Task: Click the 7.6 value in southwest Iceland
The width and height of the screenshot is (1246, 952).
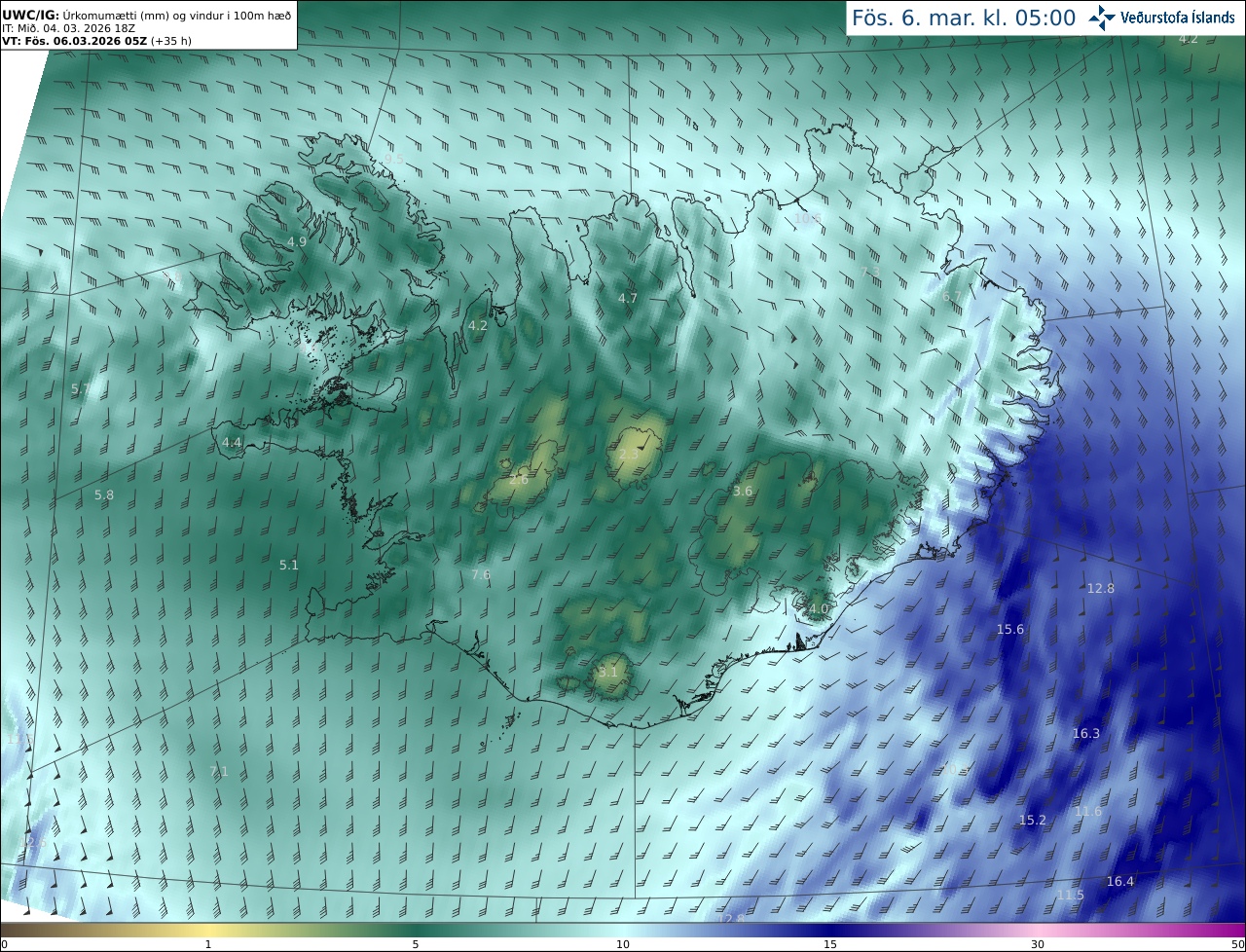Action: click(x=481, y=574)
